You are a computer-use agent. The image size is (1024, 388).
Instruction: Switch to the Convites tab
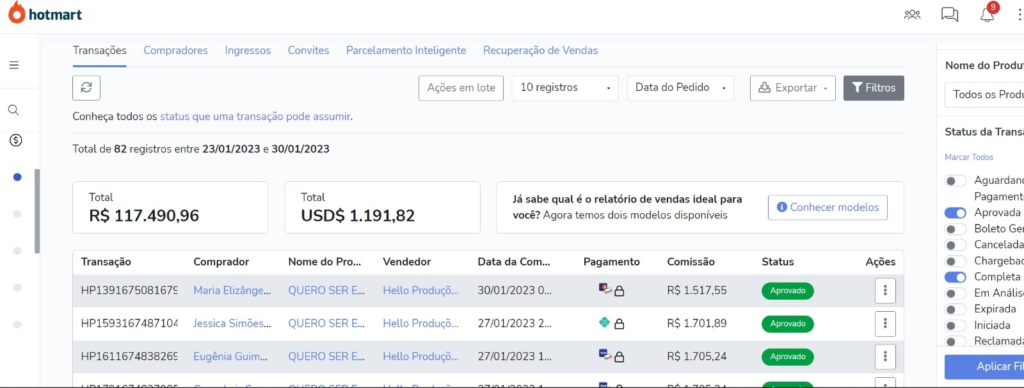(x=308, y=50)
